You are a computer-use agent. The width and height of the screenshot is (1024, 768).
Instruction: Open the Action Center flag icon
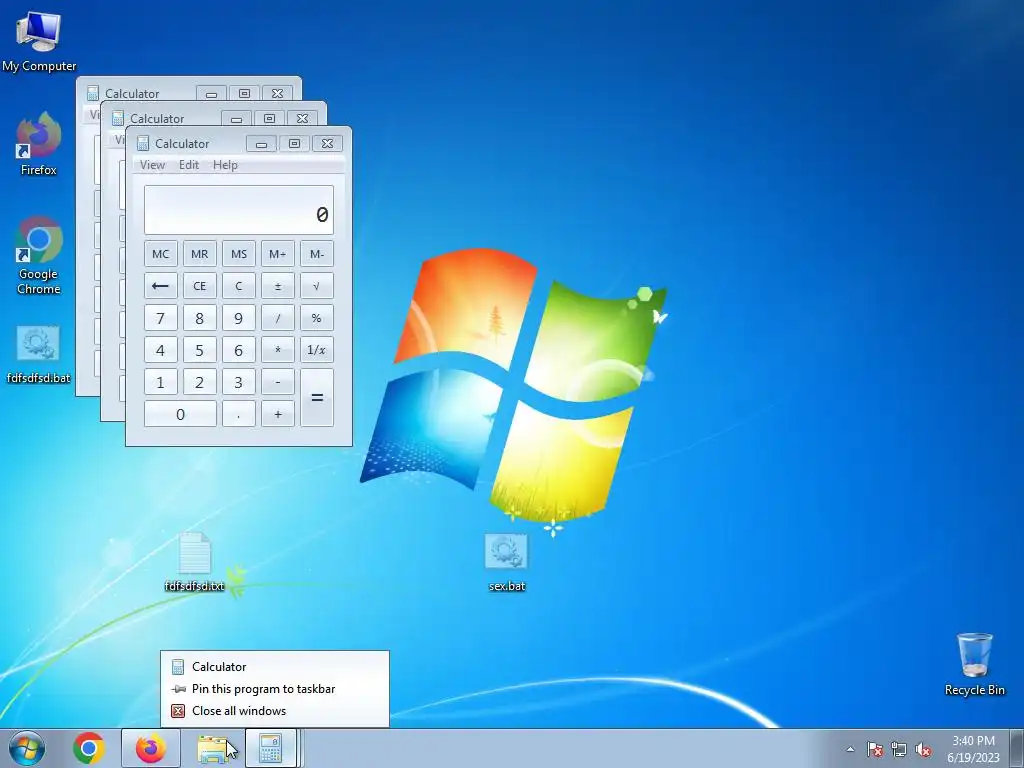[x=874, y=749]
